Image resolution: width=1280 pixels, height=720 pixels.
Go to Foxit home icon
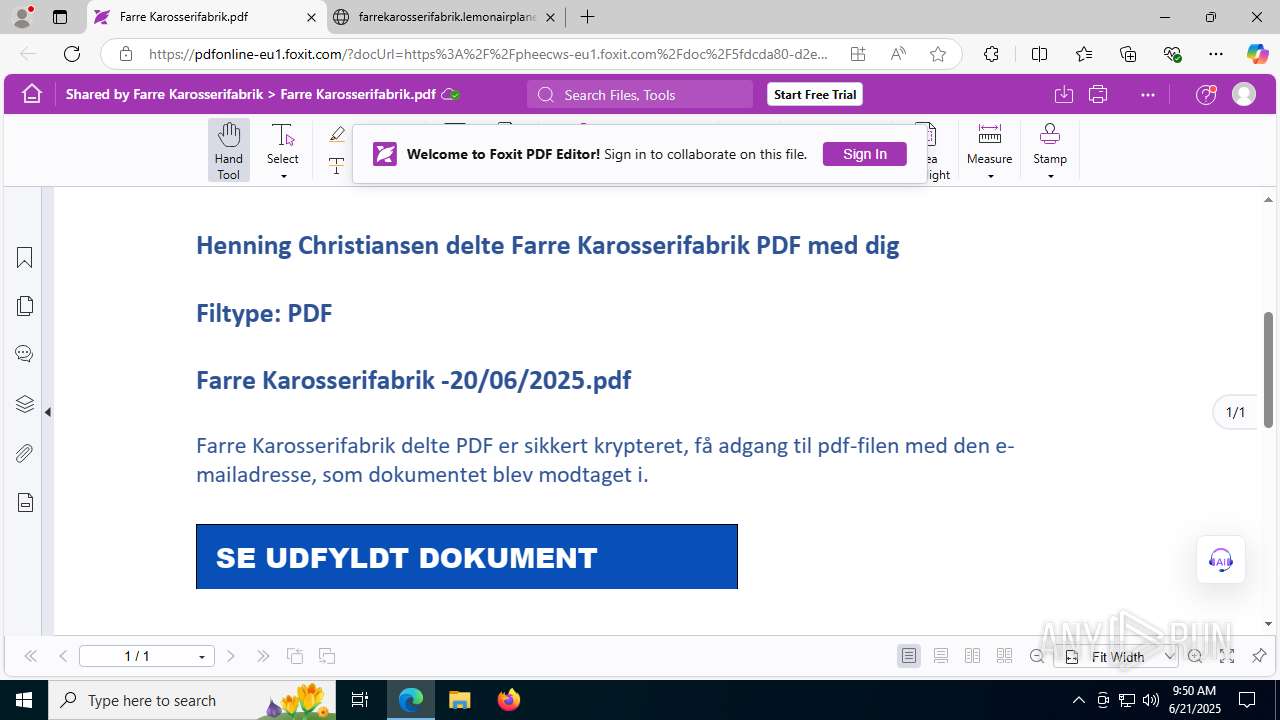click(32, 94)
